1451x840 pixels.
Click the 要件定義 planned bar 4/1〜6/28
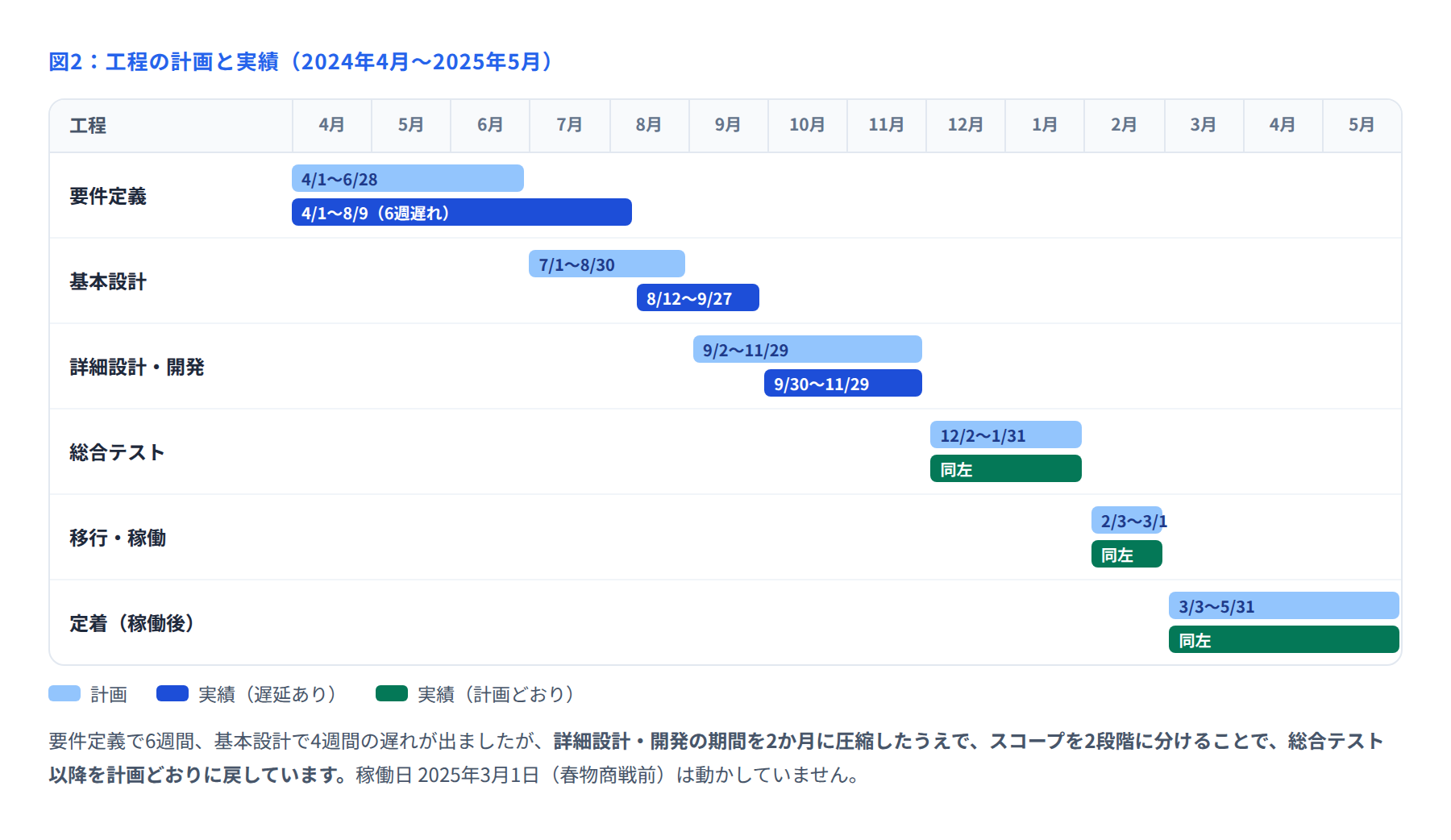point(408,178)
